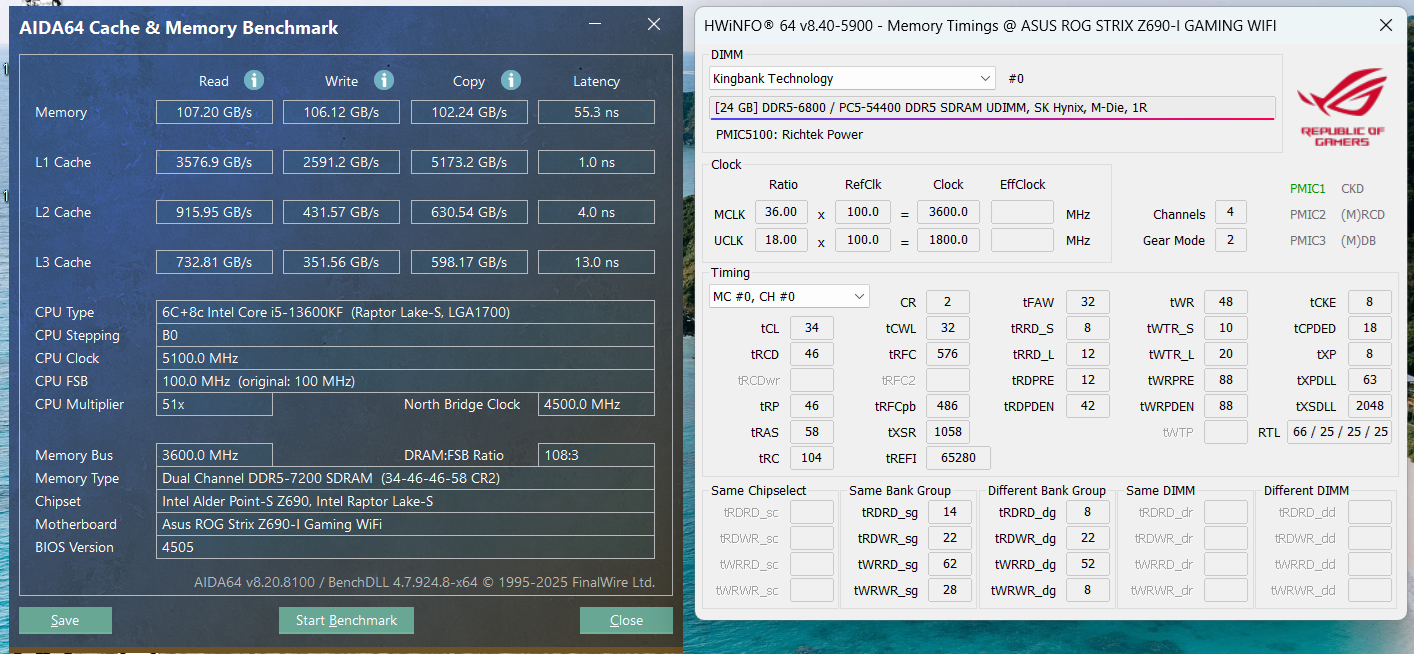Click the PMIC5100: Richtek Power text
Viewport: 1414px width, 654px height.
(789, 134)
